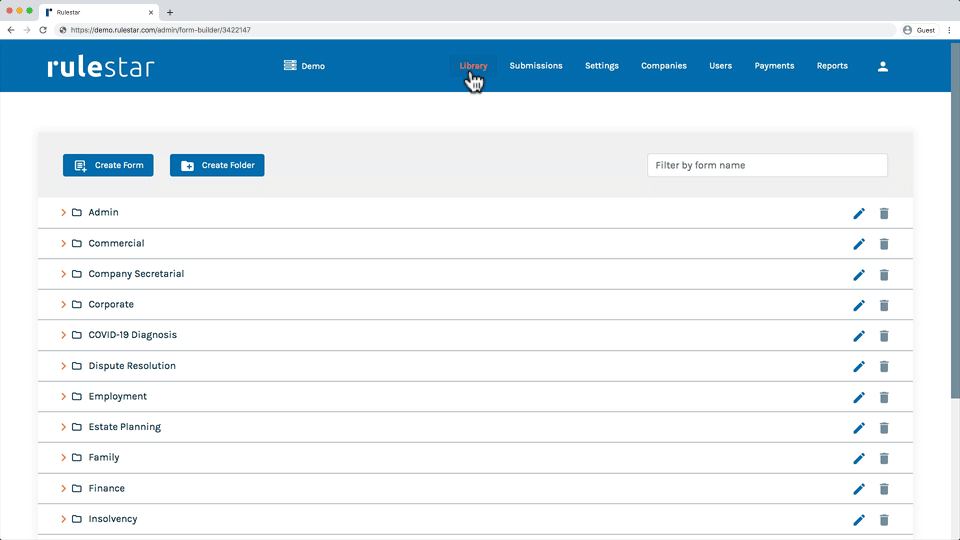This screenshot has width=960, height=540.
Task: Edit the Finance folder
Action: coord(859,489)
